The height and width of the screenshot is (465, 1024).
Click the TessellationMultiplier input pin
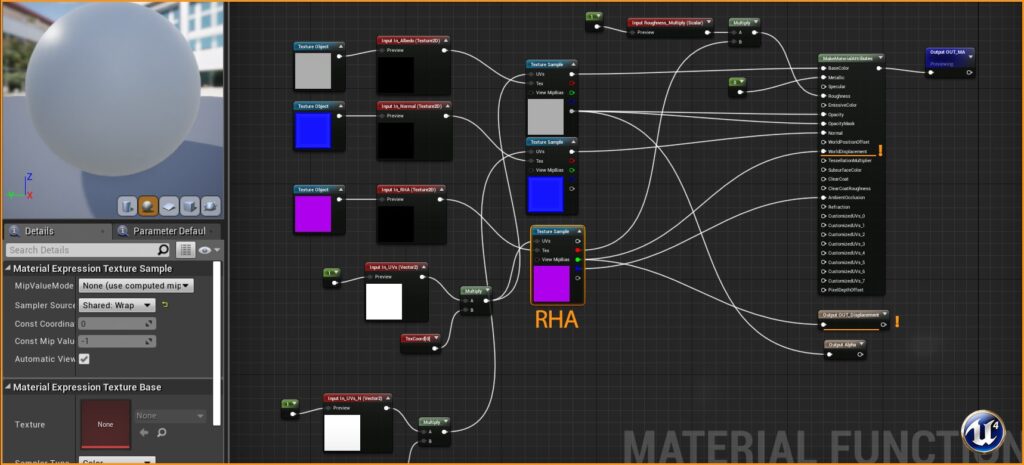click(x=823, y=160)
